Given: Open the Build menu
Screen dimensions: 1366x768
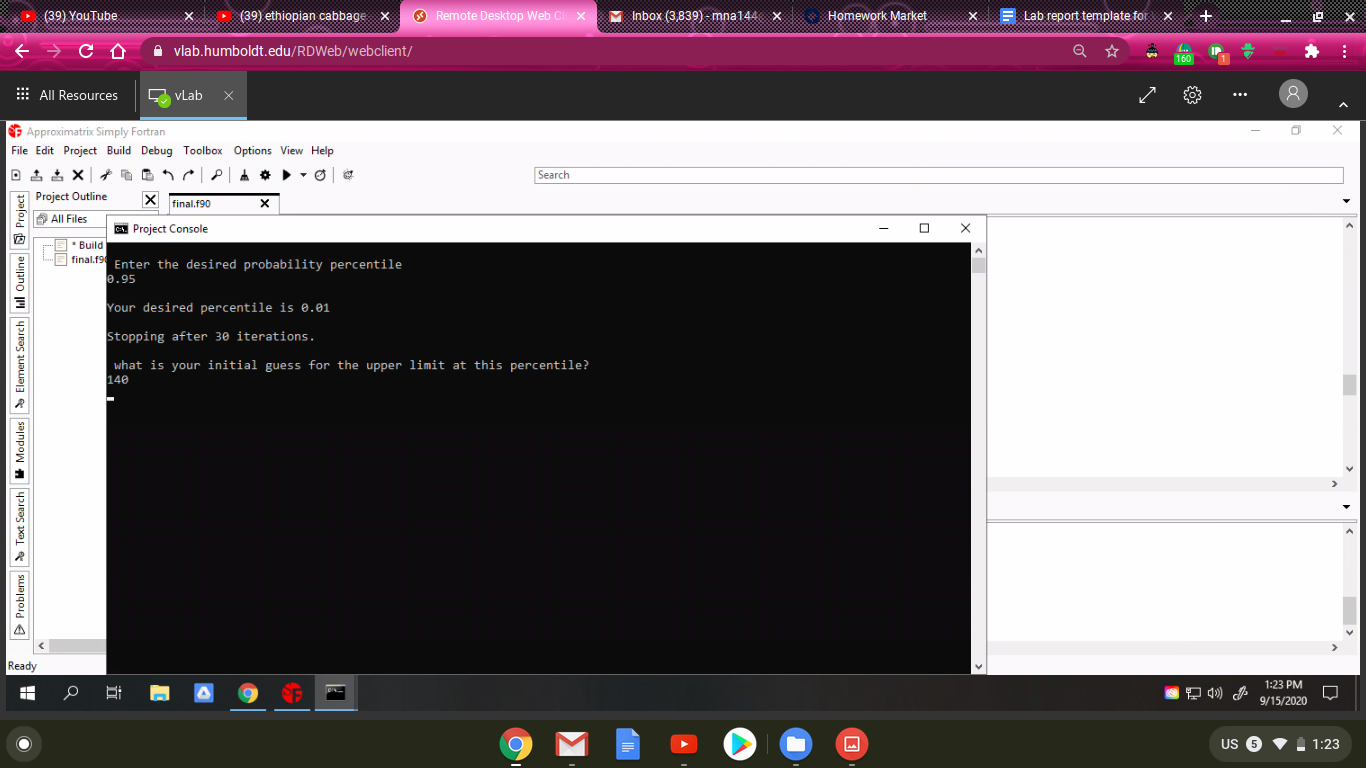Looking at the screenshot, I should pyautogui.click(x=119, y=150).
